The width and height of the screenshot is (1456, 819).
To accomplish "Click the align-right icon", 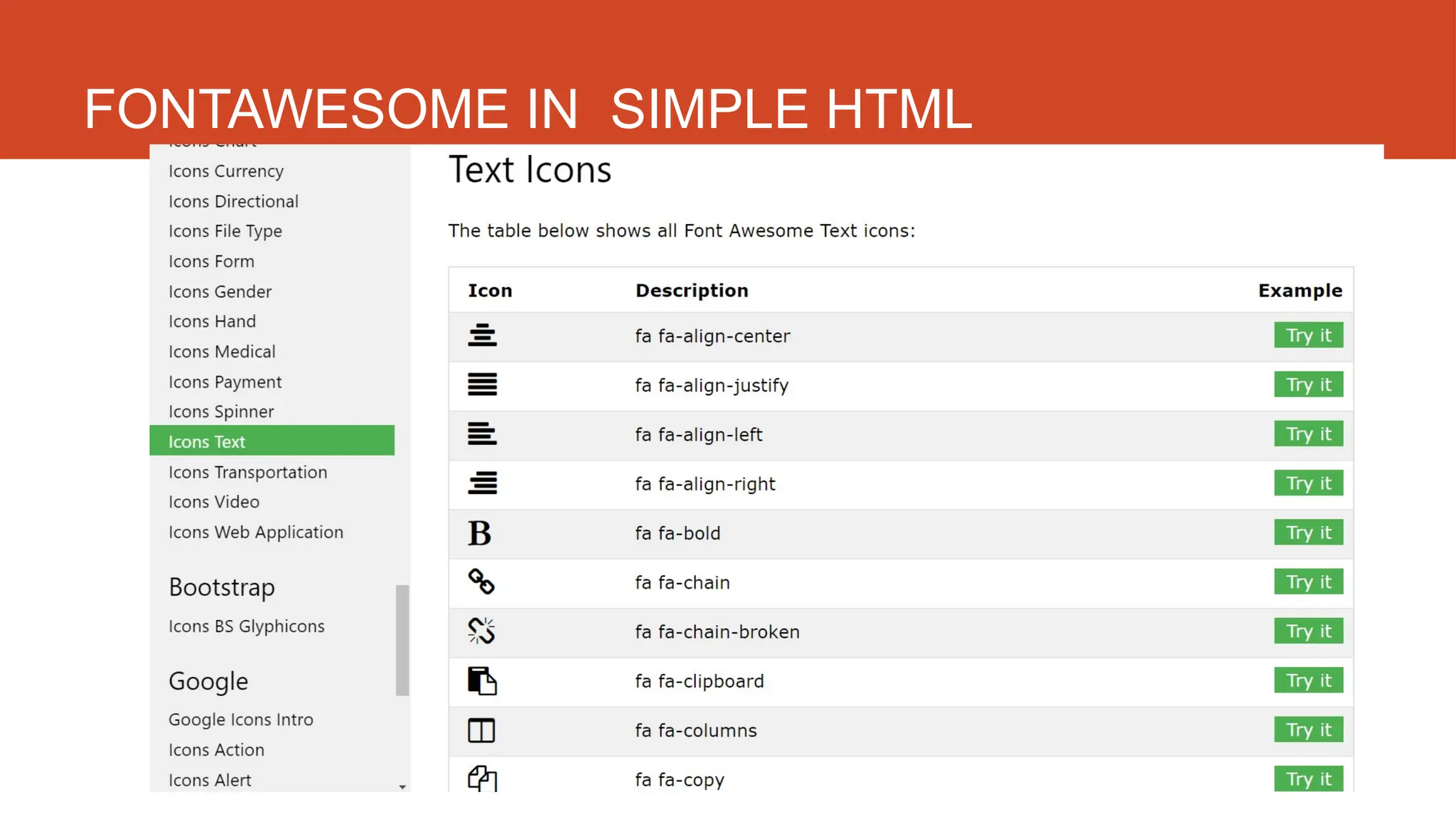I will [x=482, y=483].
